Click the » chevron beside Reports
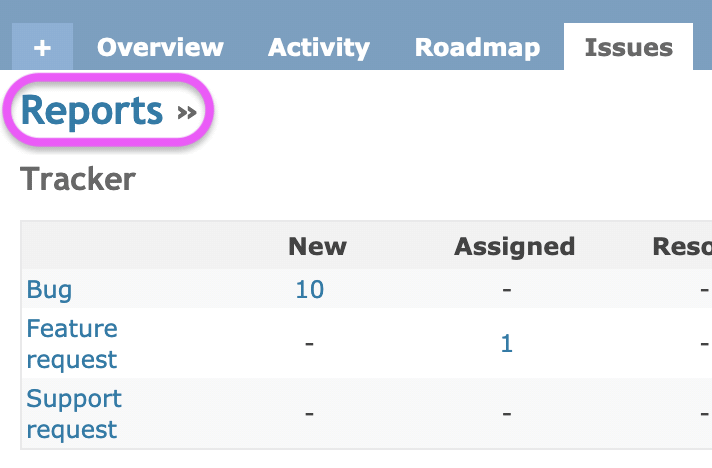 [187, 112]
